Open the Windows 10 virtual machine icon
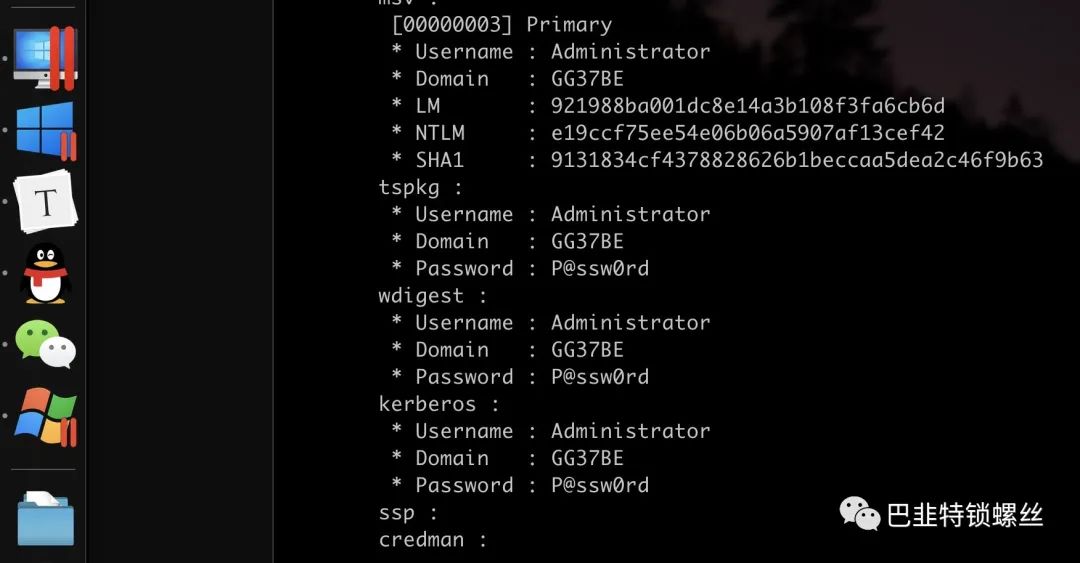 pos(45,130)
